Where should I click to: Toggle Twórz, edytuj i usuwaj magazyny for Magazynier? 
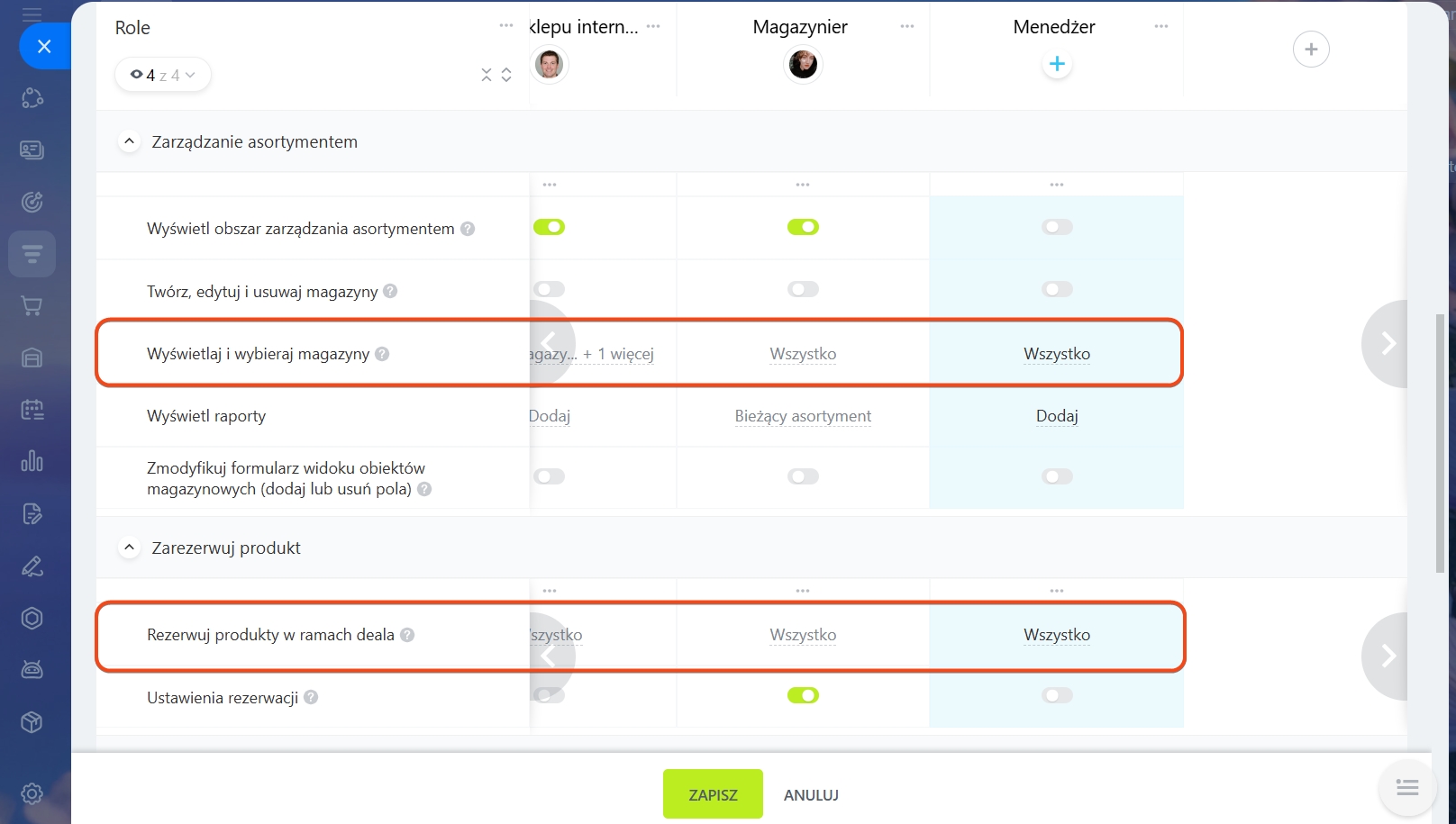[803, 289]
